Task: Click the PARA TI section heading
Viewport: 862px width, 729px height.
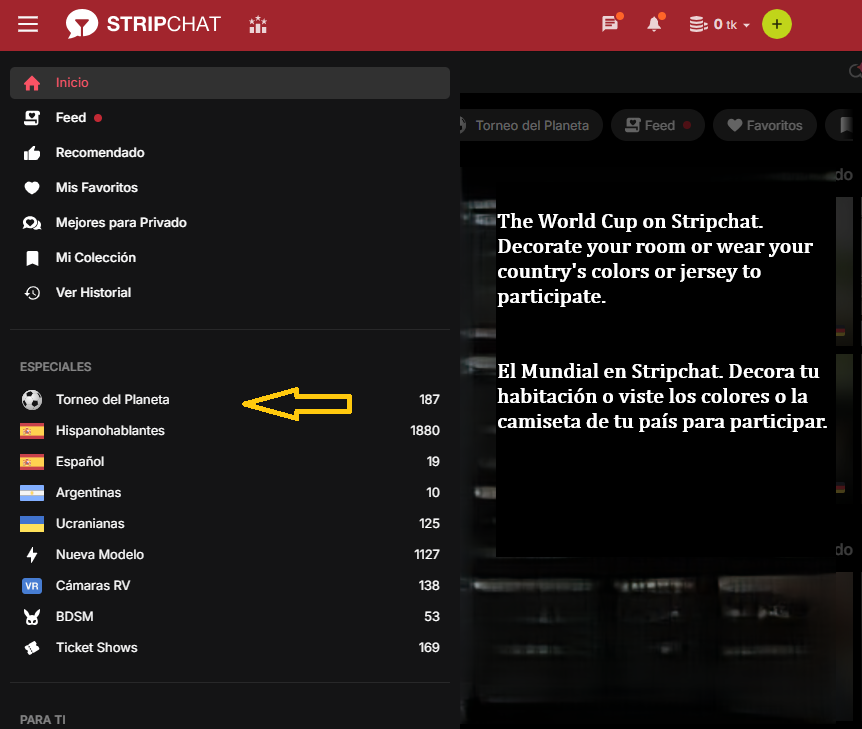Action: (x=43, y=720)
